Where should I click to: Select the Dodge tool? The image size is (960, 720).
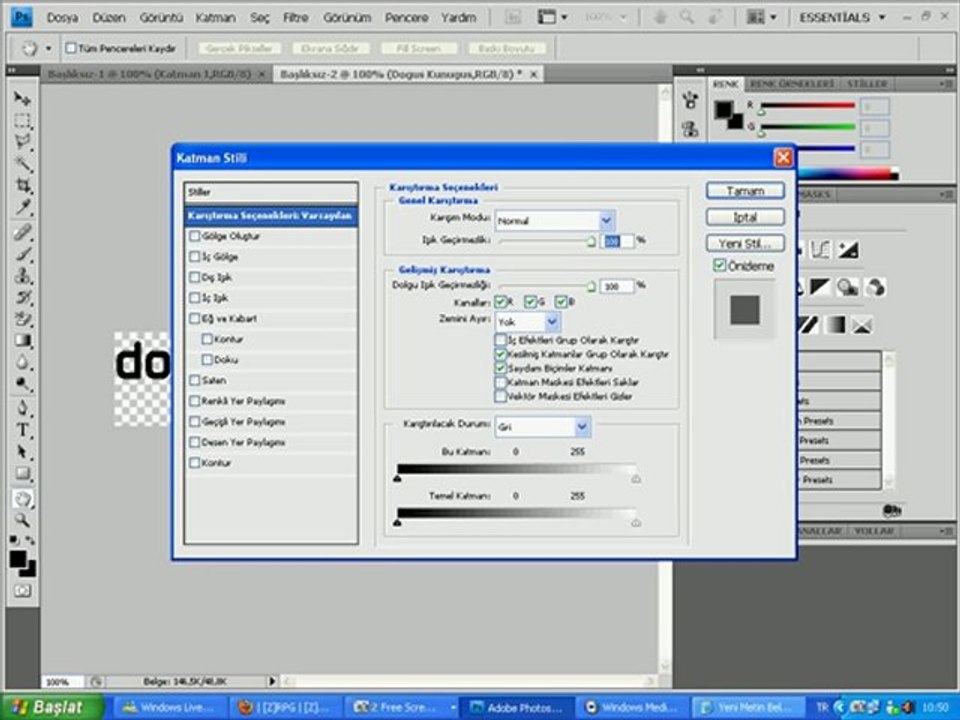pos(22,384)
